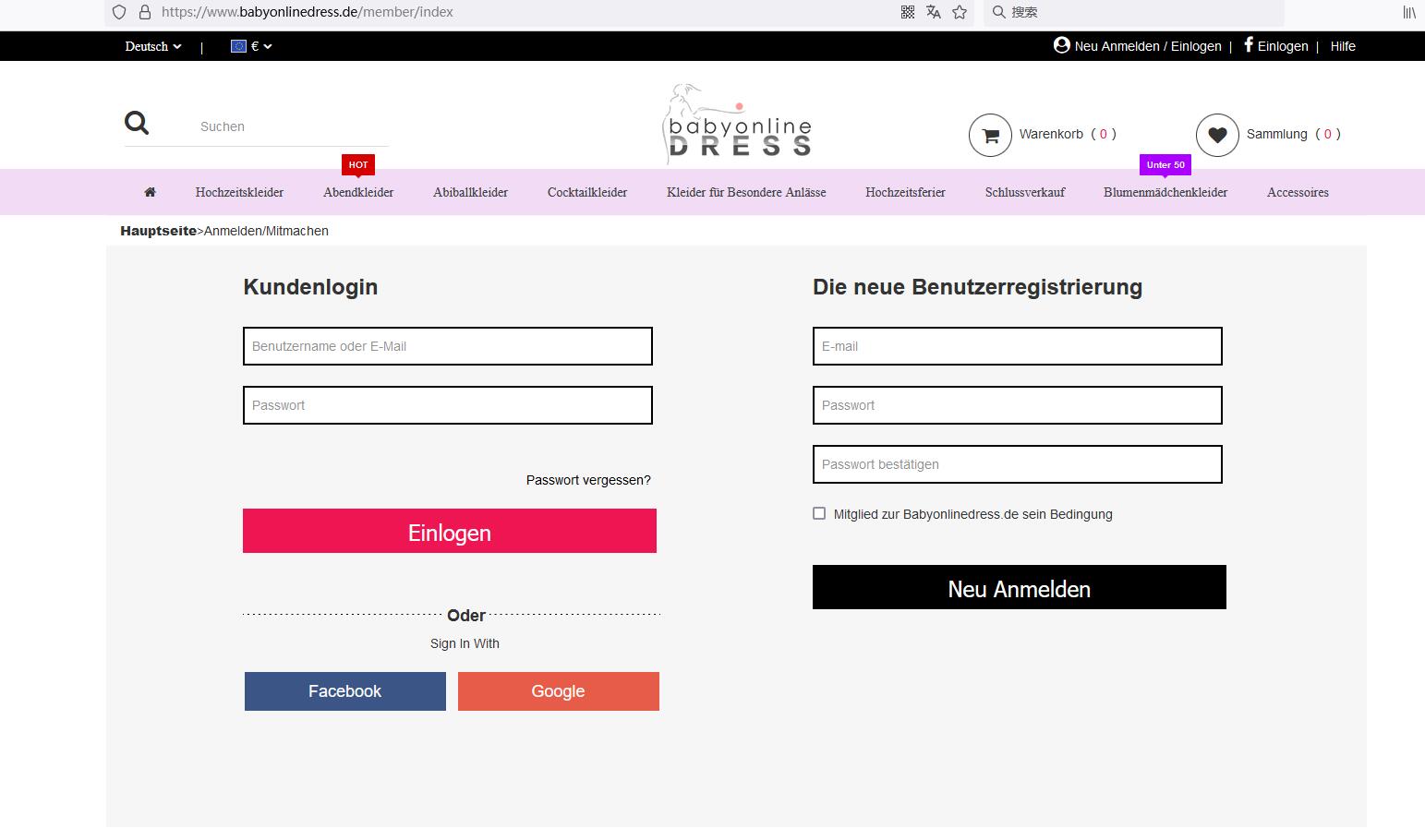This screenshot has width=1425, height=840.
Task: Open the QR code icon in address bar
Action: pos(907,12)
